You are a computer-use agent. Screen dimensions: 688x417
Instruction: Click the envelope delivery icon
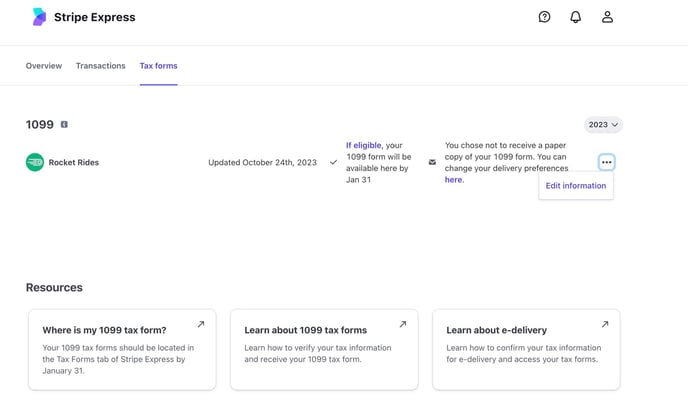click(432, 162)
